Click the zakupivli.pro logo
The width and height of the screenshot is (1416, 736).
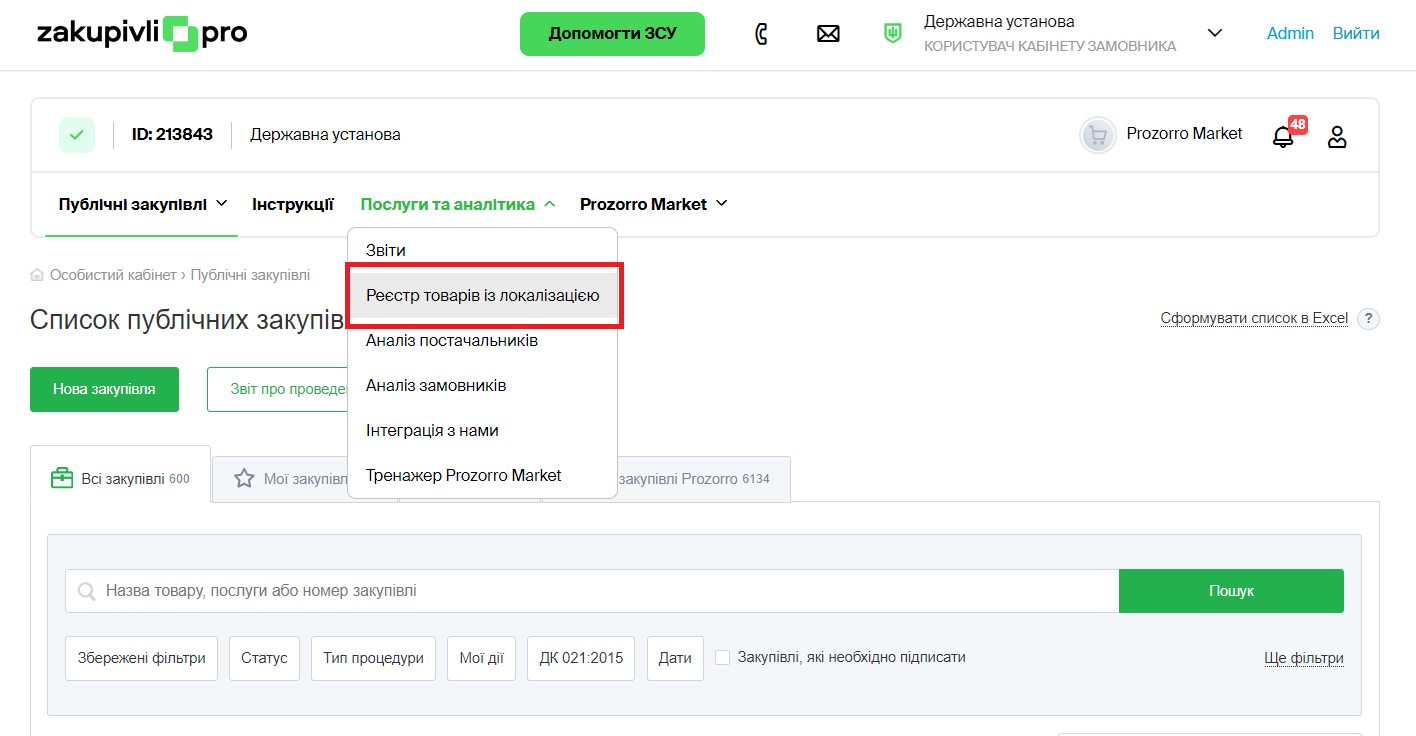click(x=142, y=34)
